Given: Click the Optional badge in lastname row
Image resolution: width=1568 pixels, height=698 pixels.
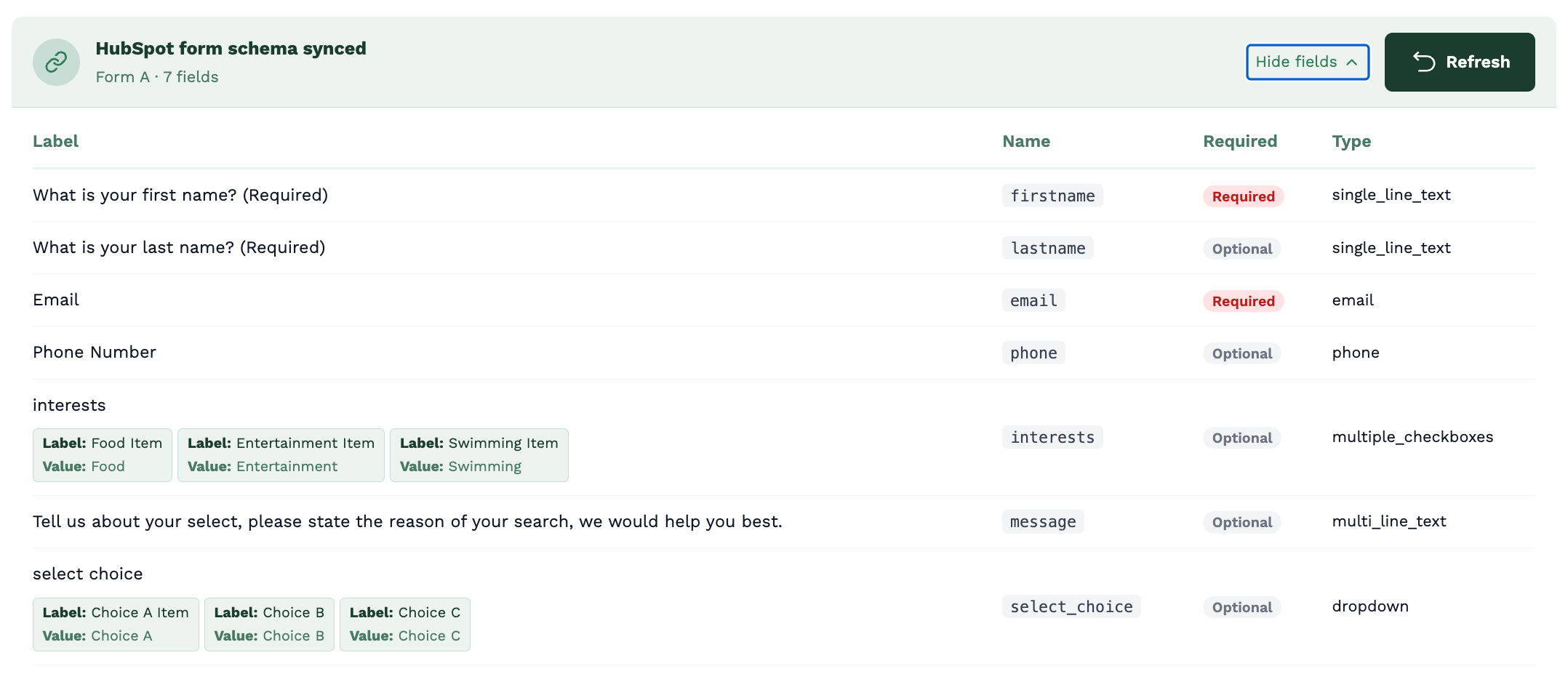Looking at the screenshot, I should [1241, 249].
